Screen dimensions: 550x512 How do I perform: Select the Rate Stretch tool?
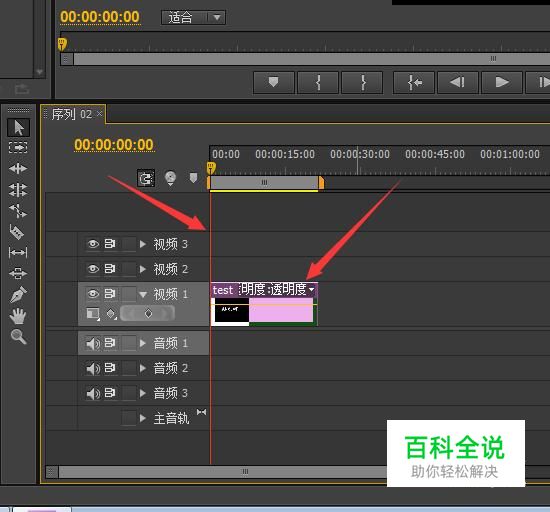18,211
